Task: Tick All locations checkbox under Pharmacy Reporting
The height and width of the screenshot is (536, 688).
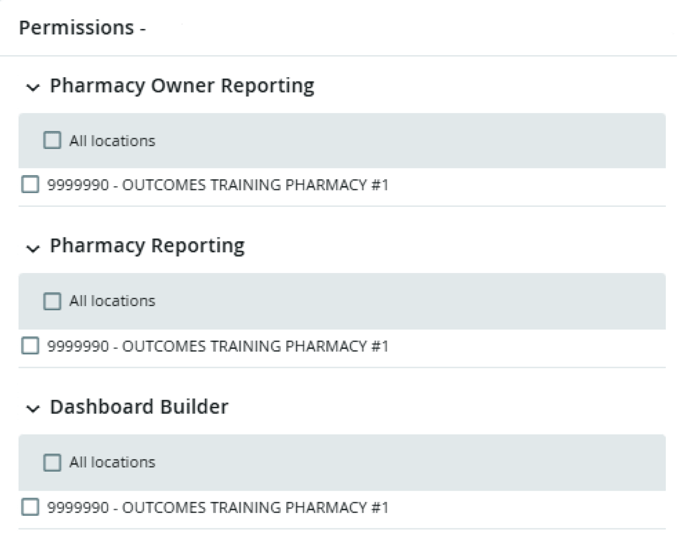Action: 52,301
